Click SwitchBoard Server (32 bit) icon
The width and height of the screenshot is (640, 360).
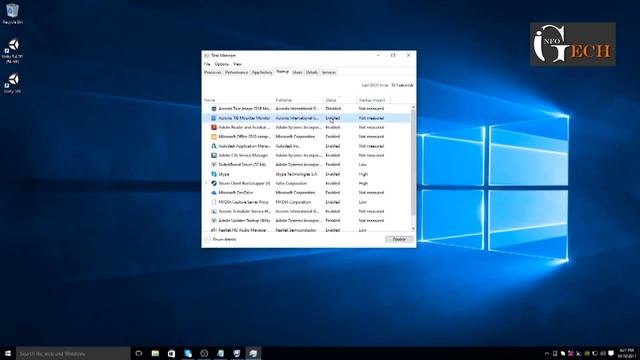[x=213, y=164]
